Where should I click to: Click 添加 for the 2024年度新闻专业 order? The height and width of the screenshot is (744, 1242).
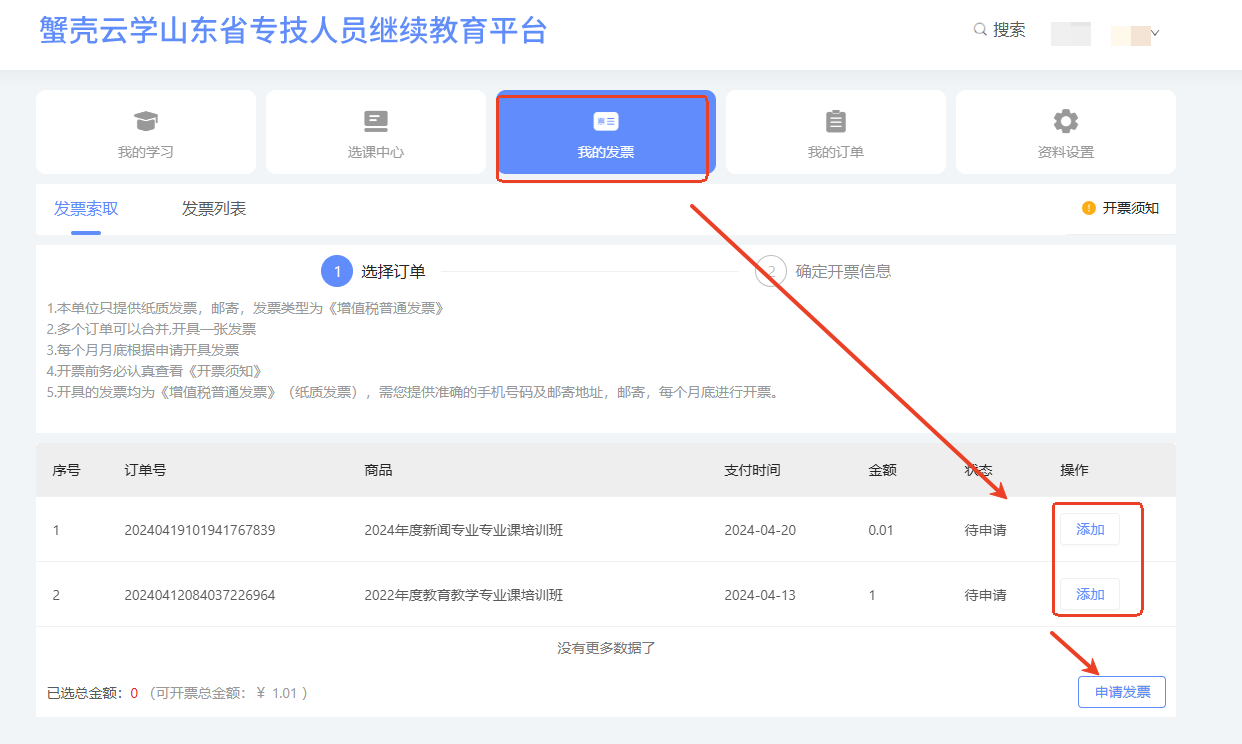tap(1089, 529)
